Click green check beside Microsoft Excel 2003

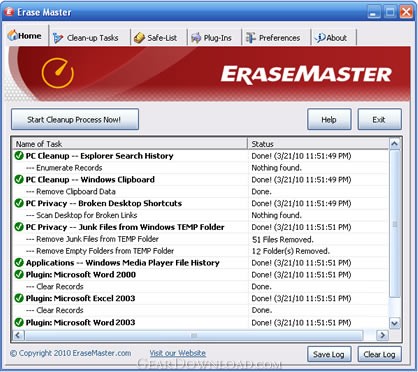click(19, 298)
